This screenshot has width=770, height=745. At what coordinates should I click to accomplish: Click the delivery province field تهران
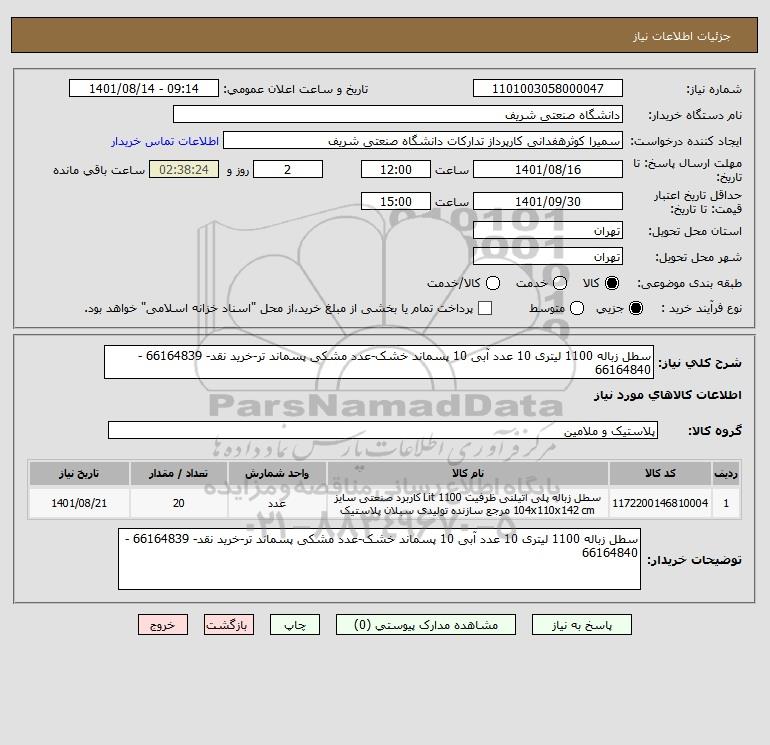548,230
